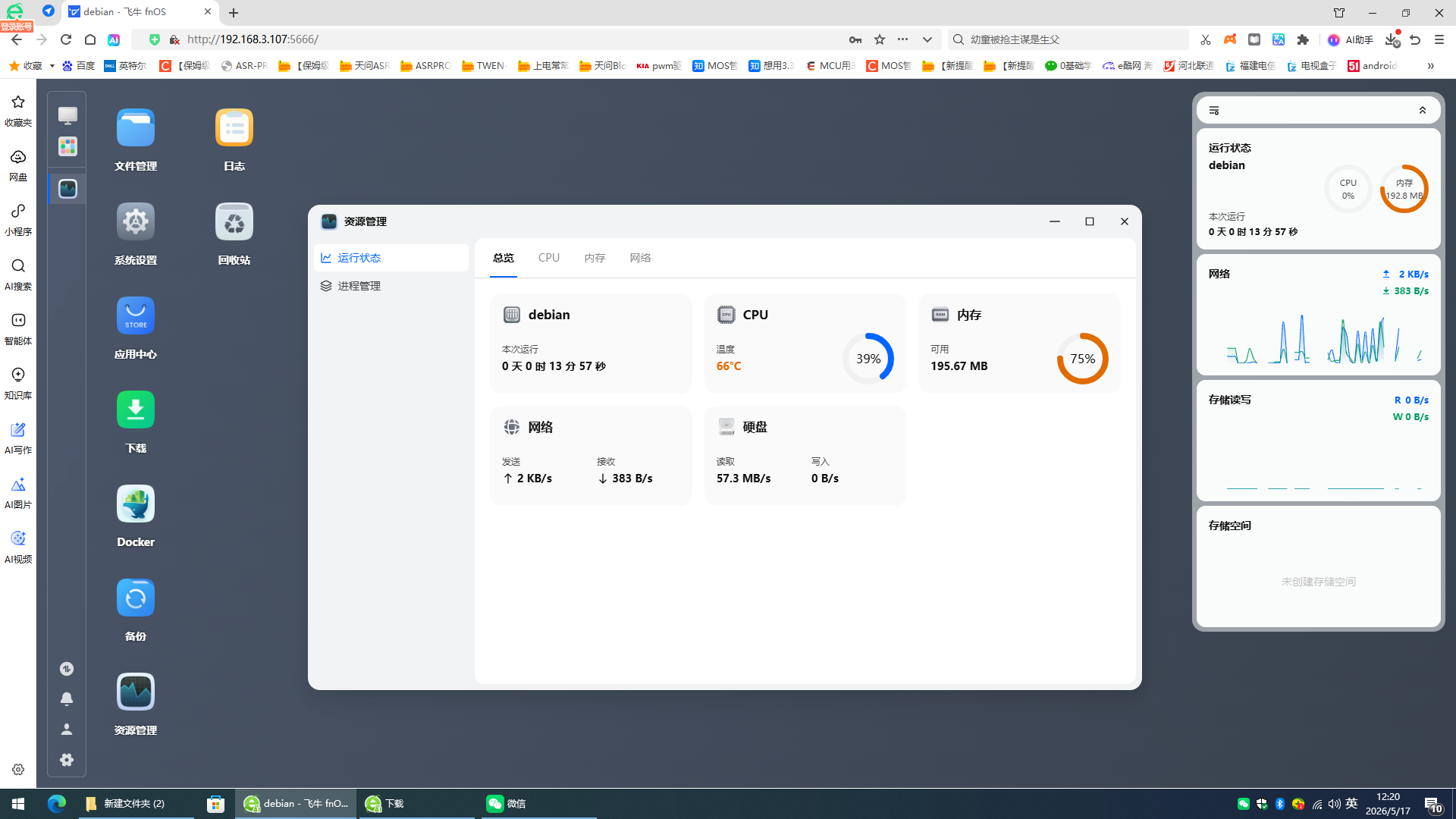Launch the 应用中心 app store
The height and width of the screenshot is (819, 1456).
click(136, 315)
